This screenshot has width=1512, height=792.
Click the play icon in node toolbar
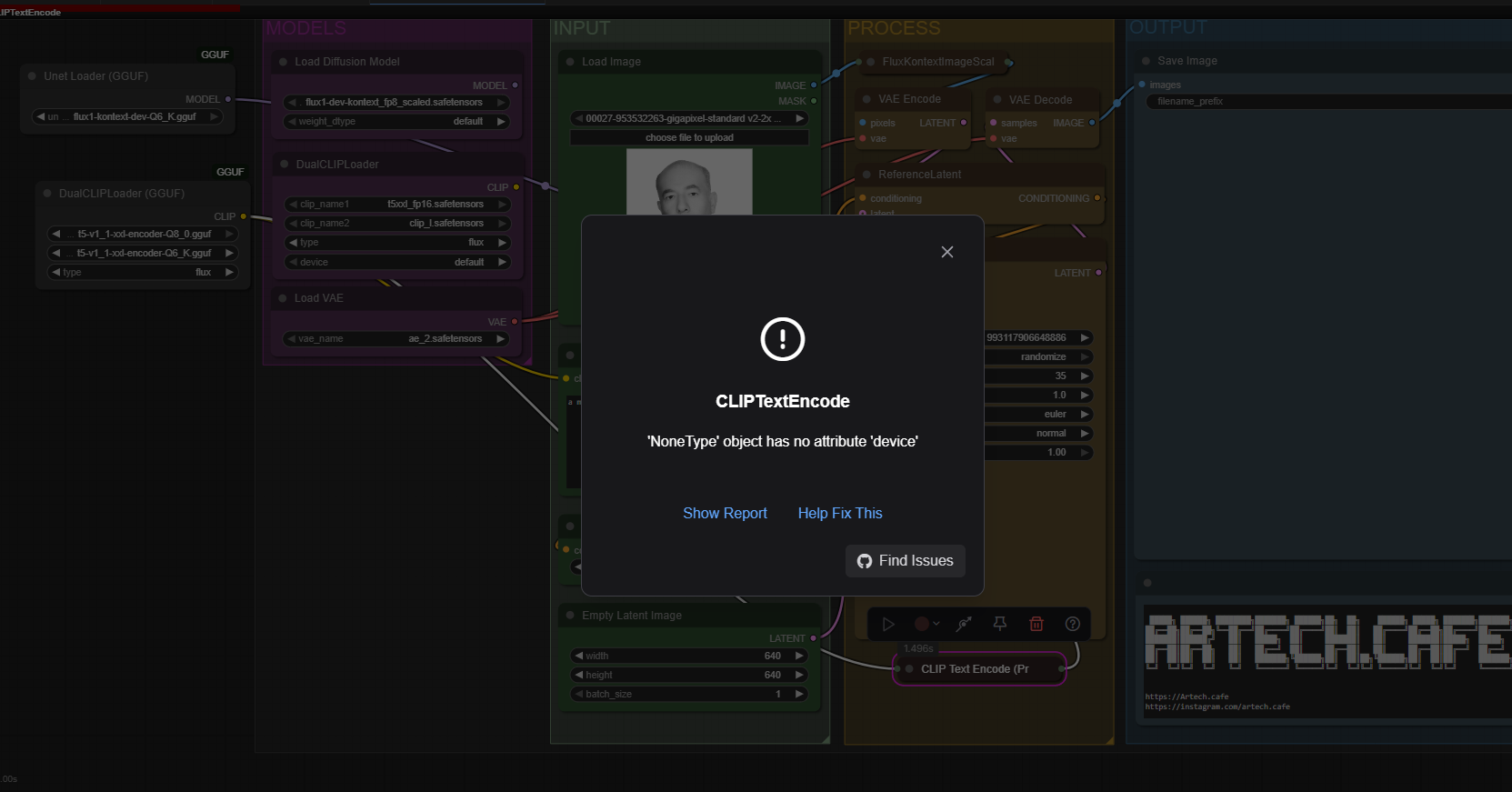coord(888,624)
